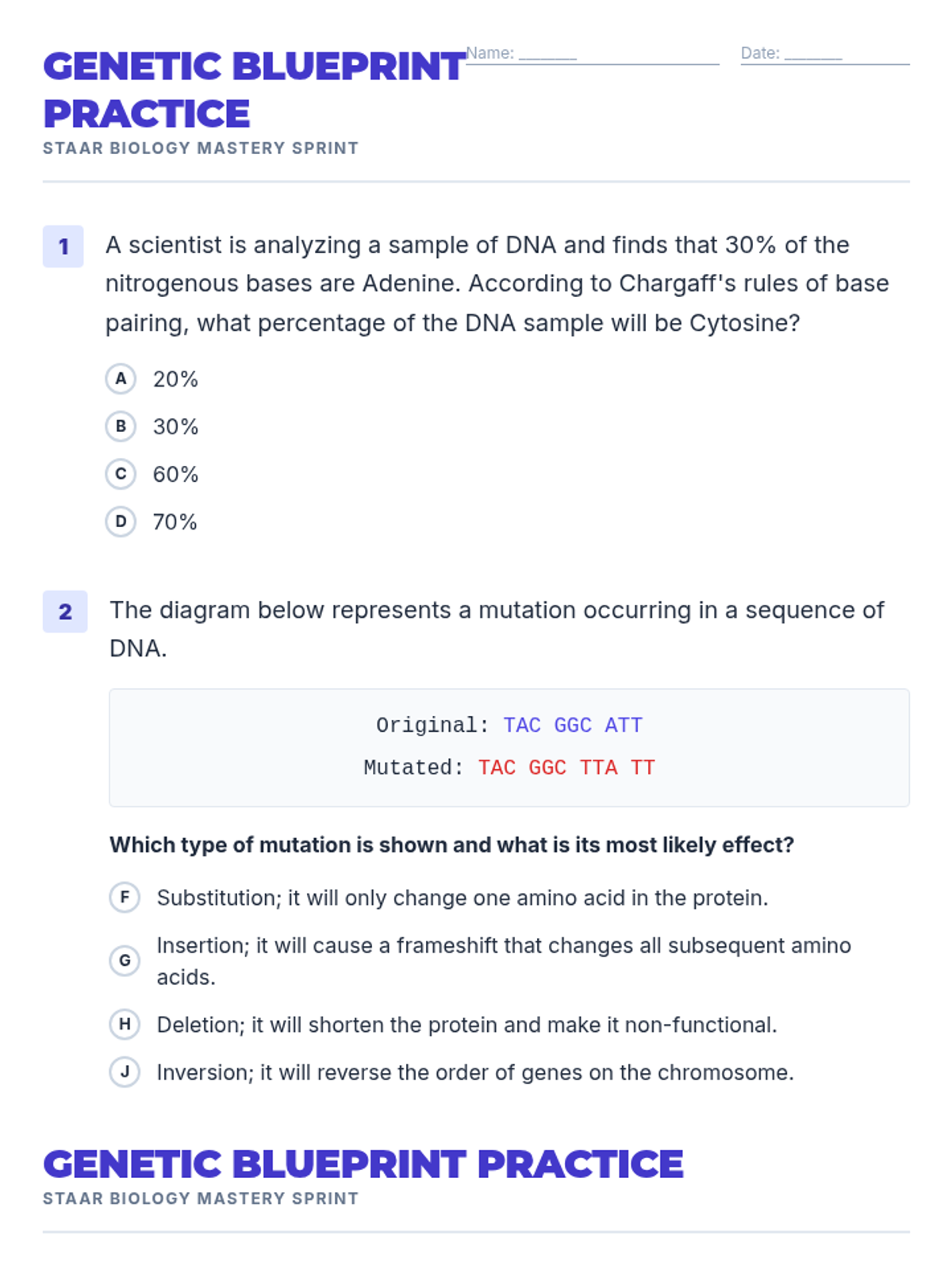Click the top STAAR Biology Mastery Sprint subtitle
This screenshot has width=952, height=1270.
[x=201, y=148]
